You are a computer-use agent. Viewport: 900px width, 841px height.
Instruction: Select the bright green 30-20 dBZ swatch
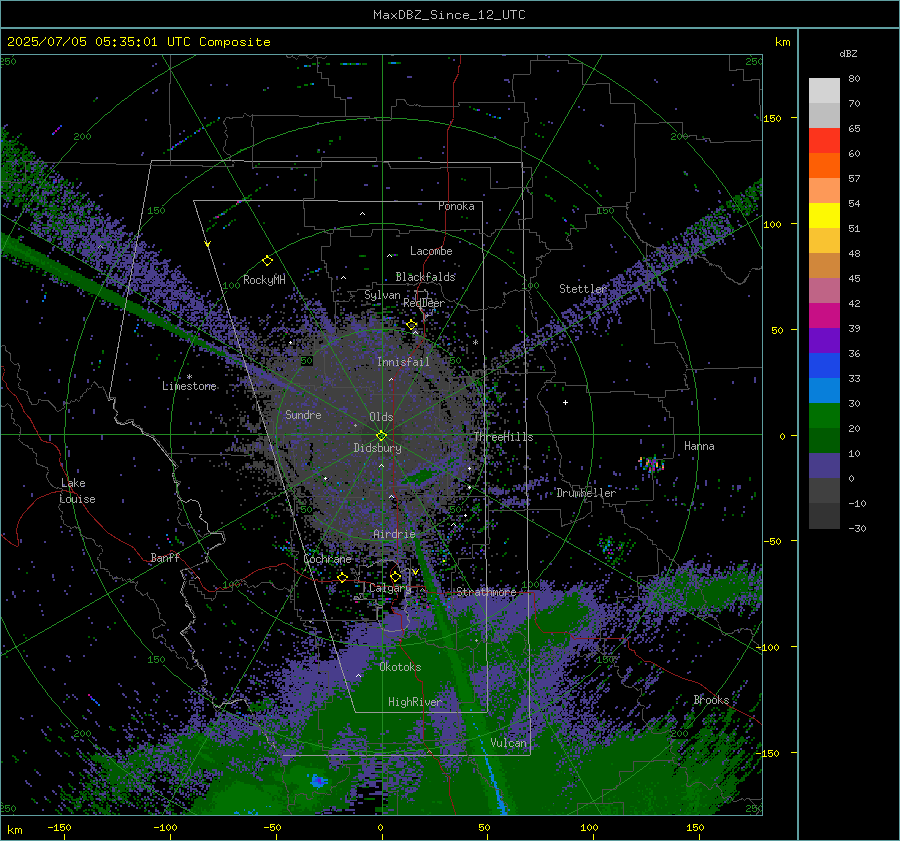click(x=824, y=416)
